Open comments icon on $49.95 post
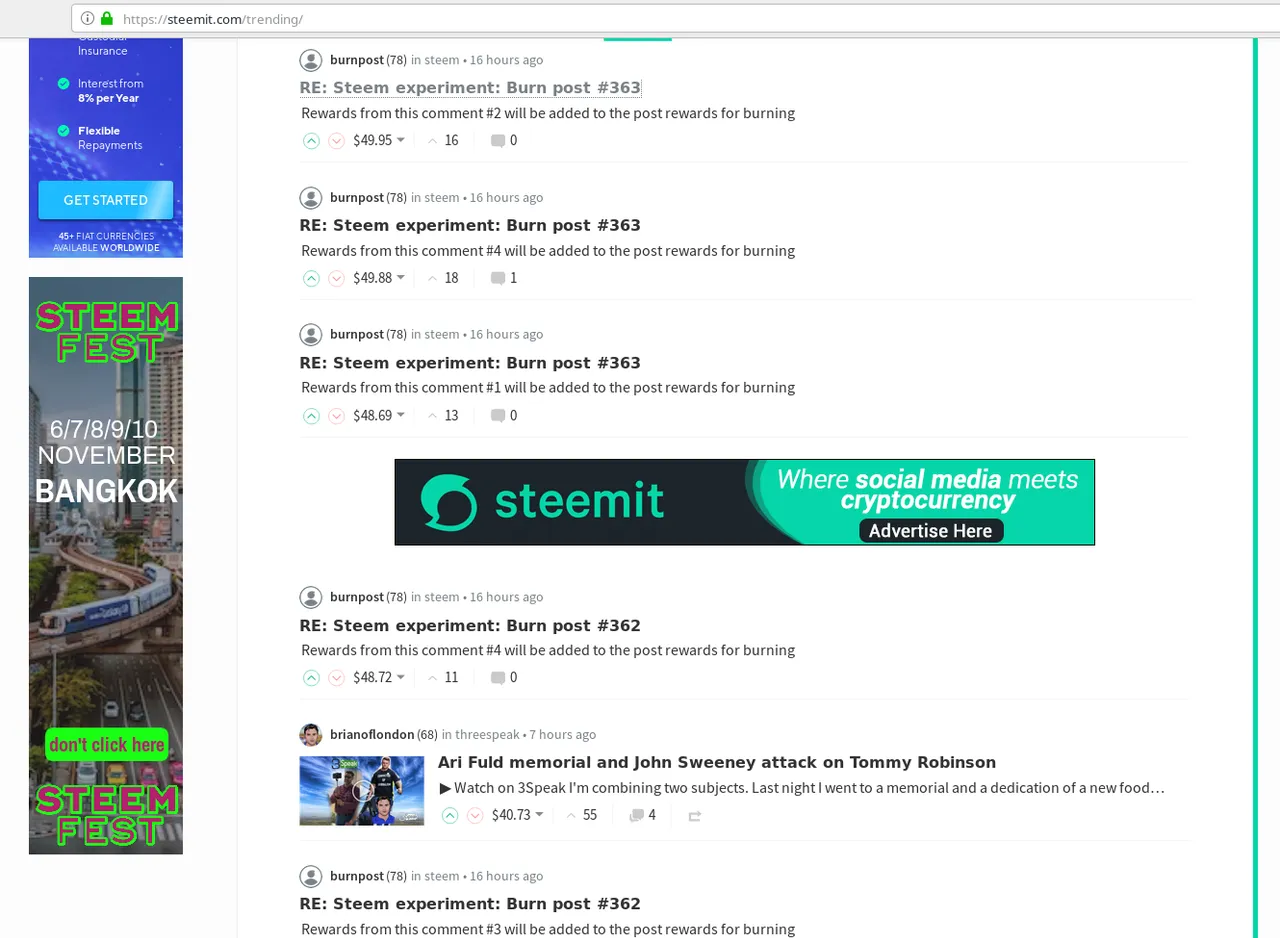 tap(497, 141)
